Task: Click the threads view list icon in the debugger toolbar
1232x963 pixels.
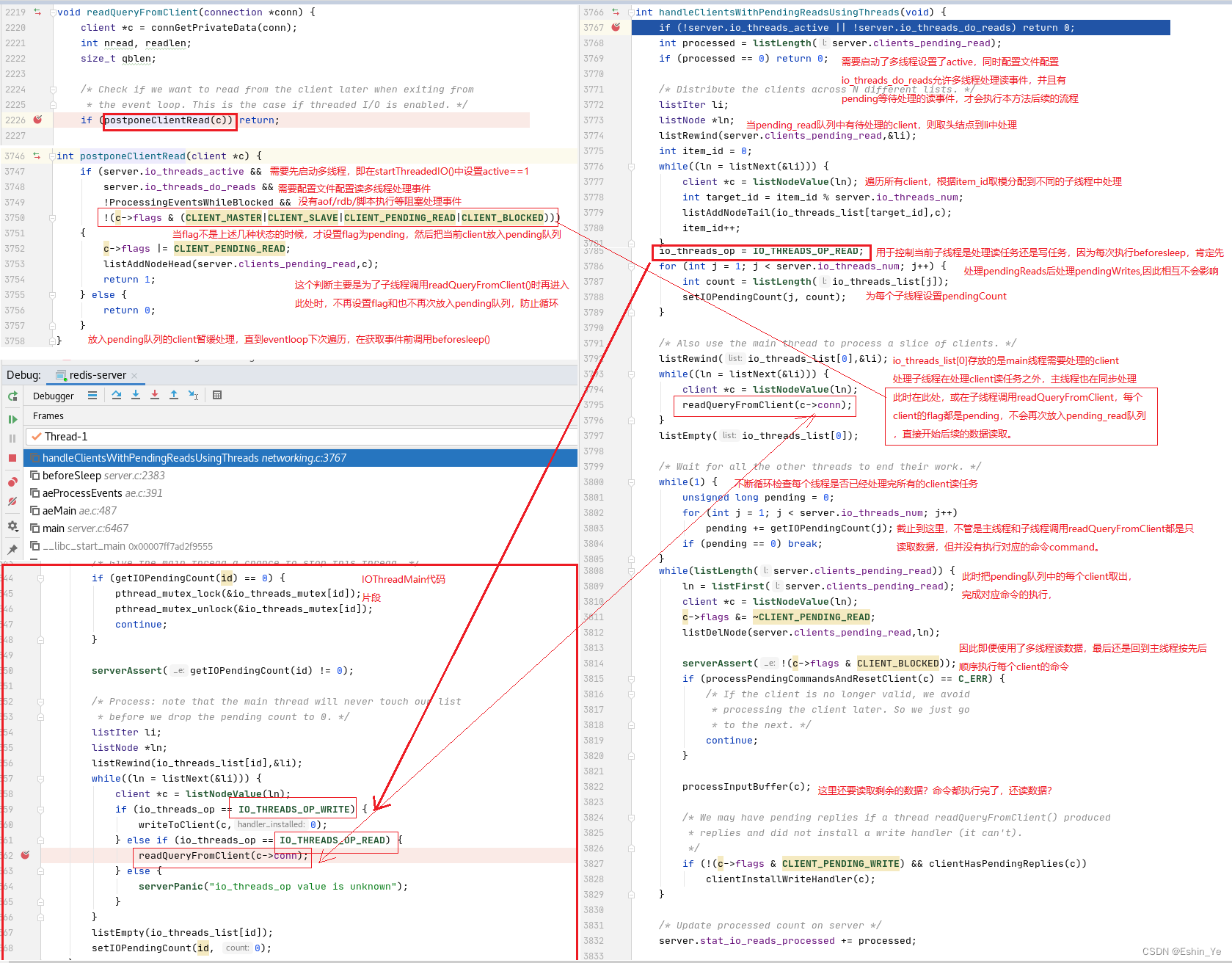Action: click(x=92, y=395)
